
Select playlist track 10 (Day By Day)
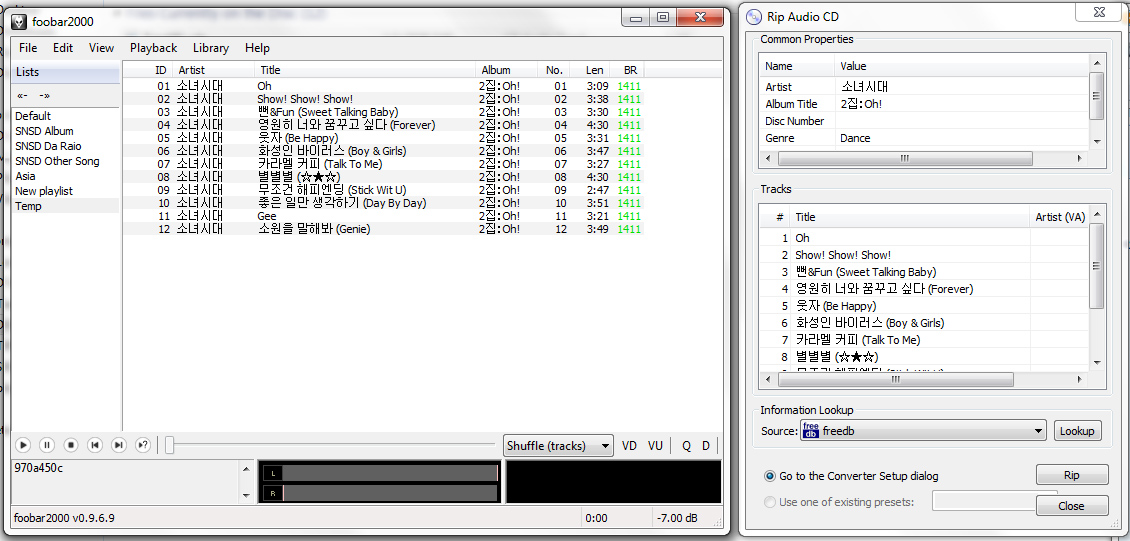(383, 202)
